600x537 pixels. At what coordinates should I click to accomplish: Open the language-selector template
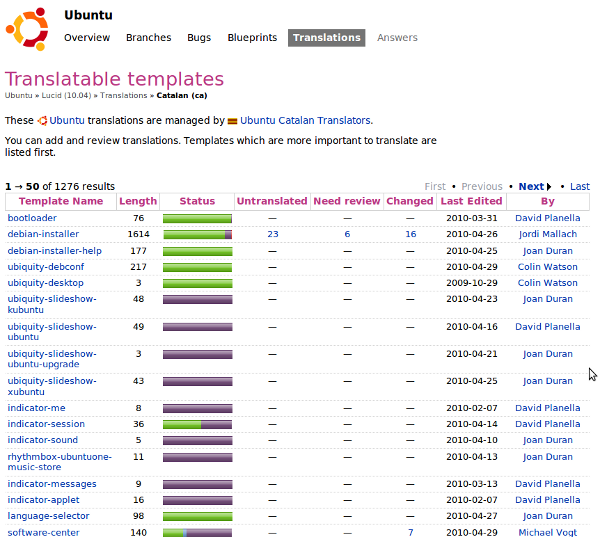pyautogui.click(x=48, y=516)
